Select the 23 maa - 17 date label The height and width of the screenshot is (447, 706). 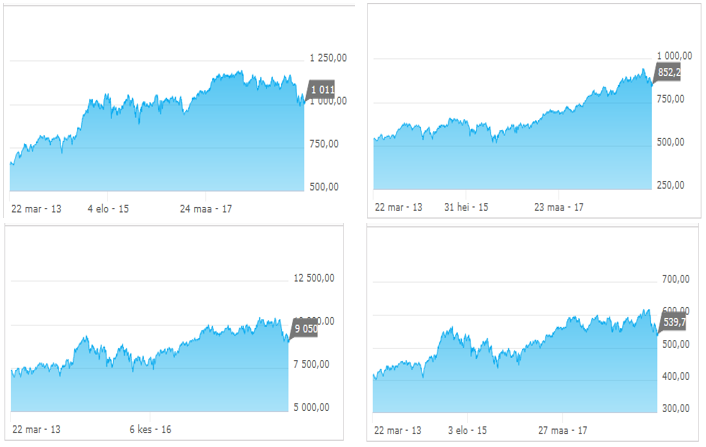tap(558, 207)
